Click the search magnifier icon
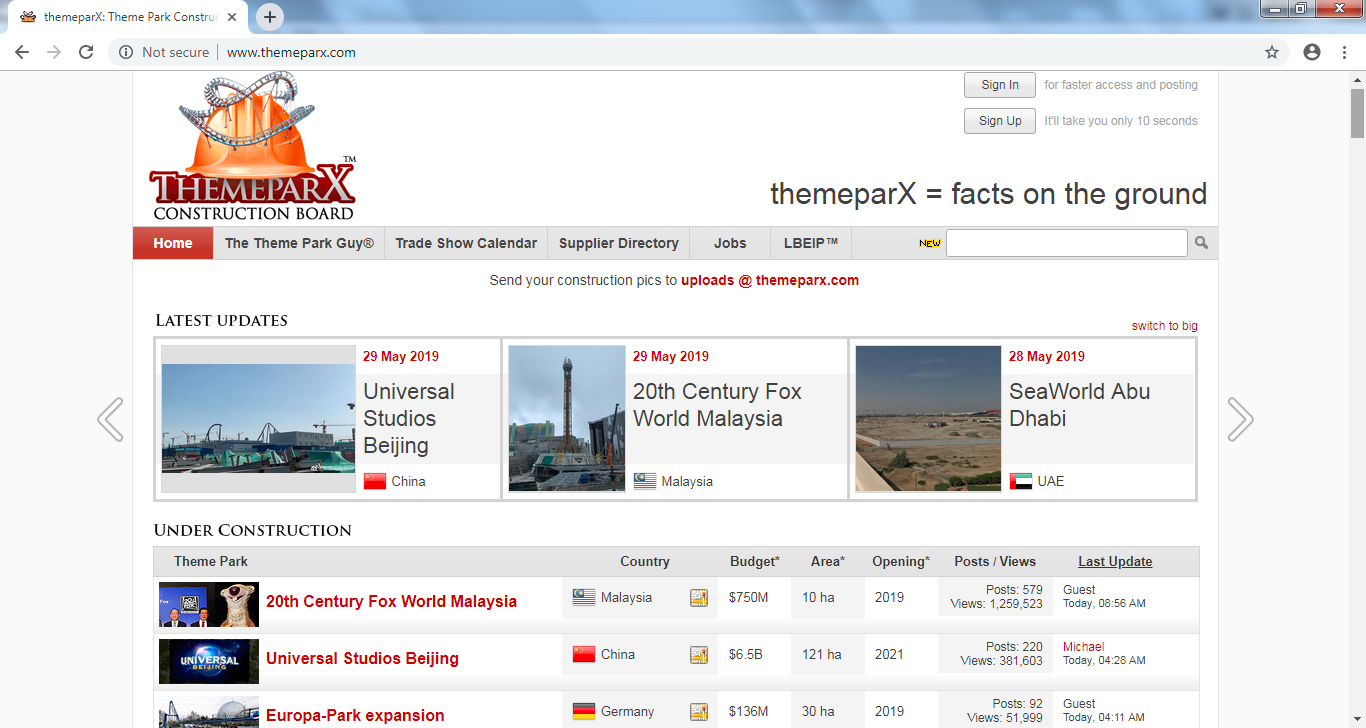 [1201, 243]
